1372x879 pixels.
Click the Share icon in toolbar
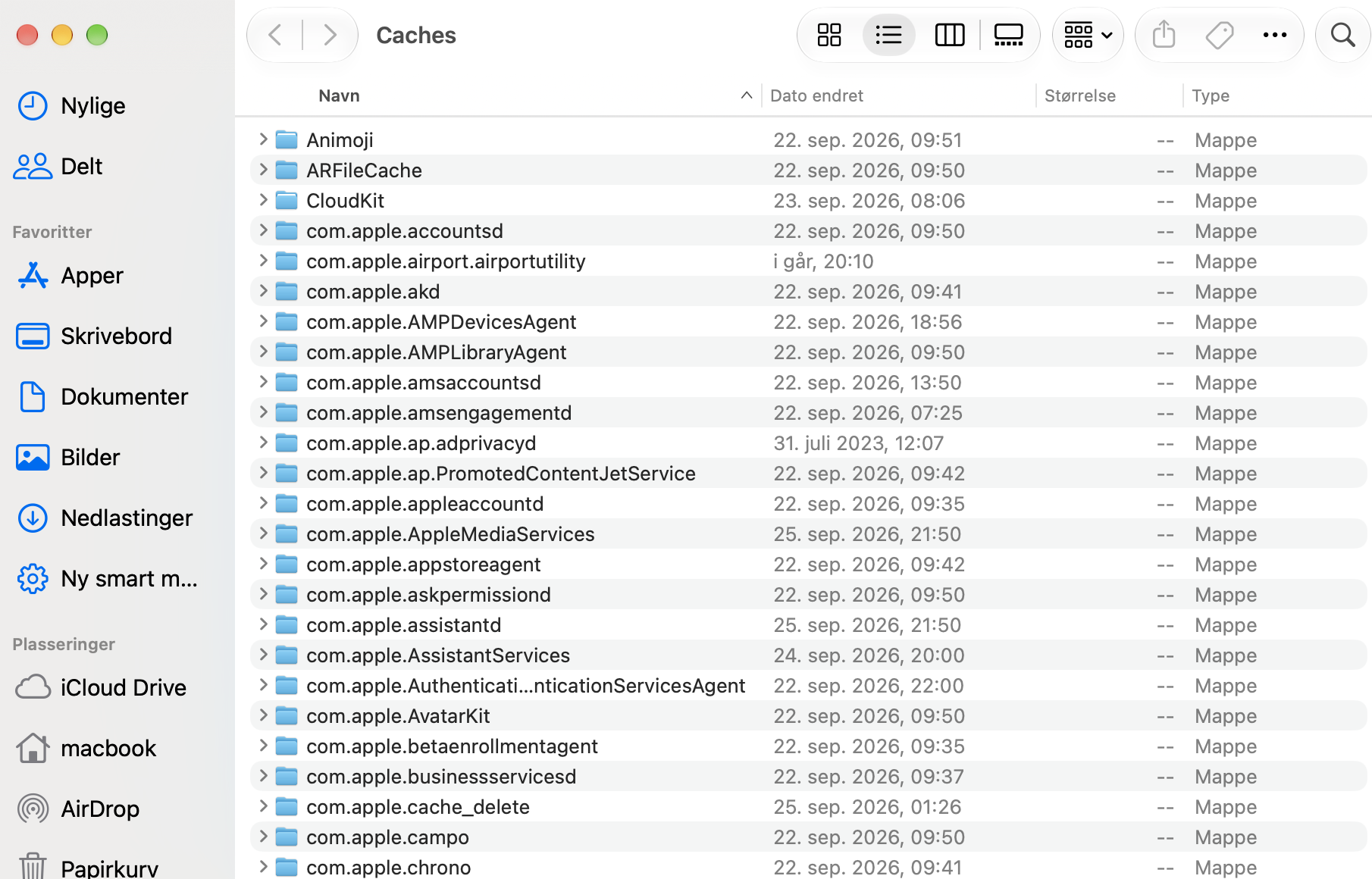pyautogui.click(x=1164, y=35)
